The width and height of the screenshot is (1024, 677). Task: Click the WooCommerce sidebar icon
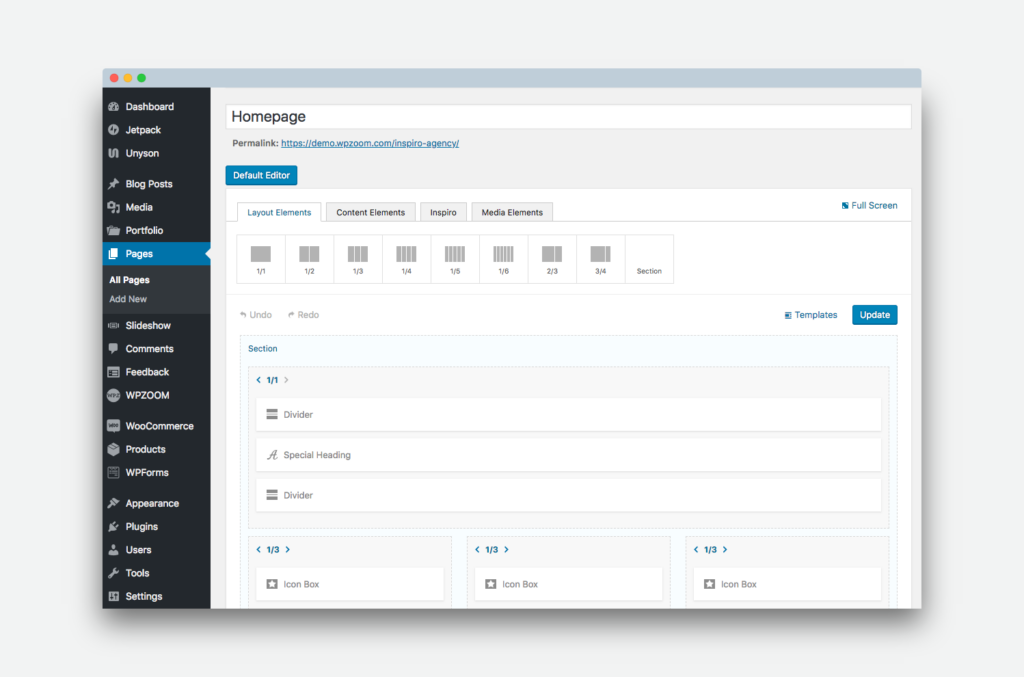[x=114, y=426]
